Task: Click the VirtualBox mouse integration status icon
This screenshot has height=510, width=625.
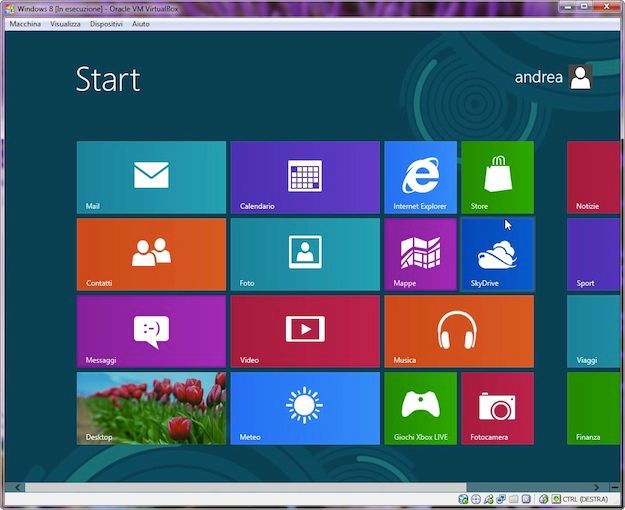Action: pos(544,499)
